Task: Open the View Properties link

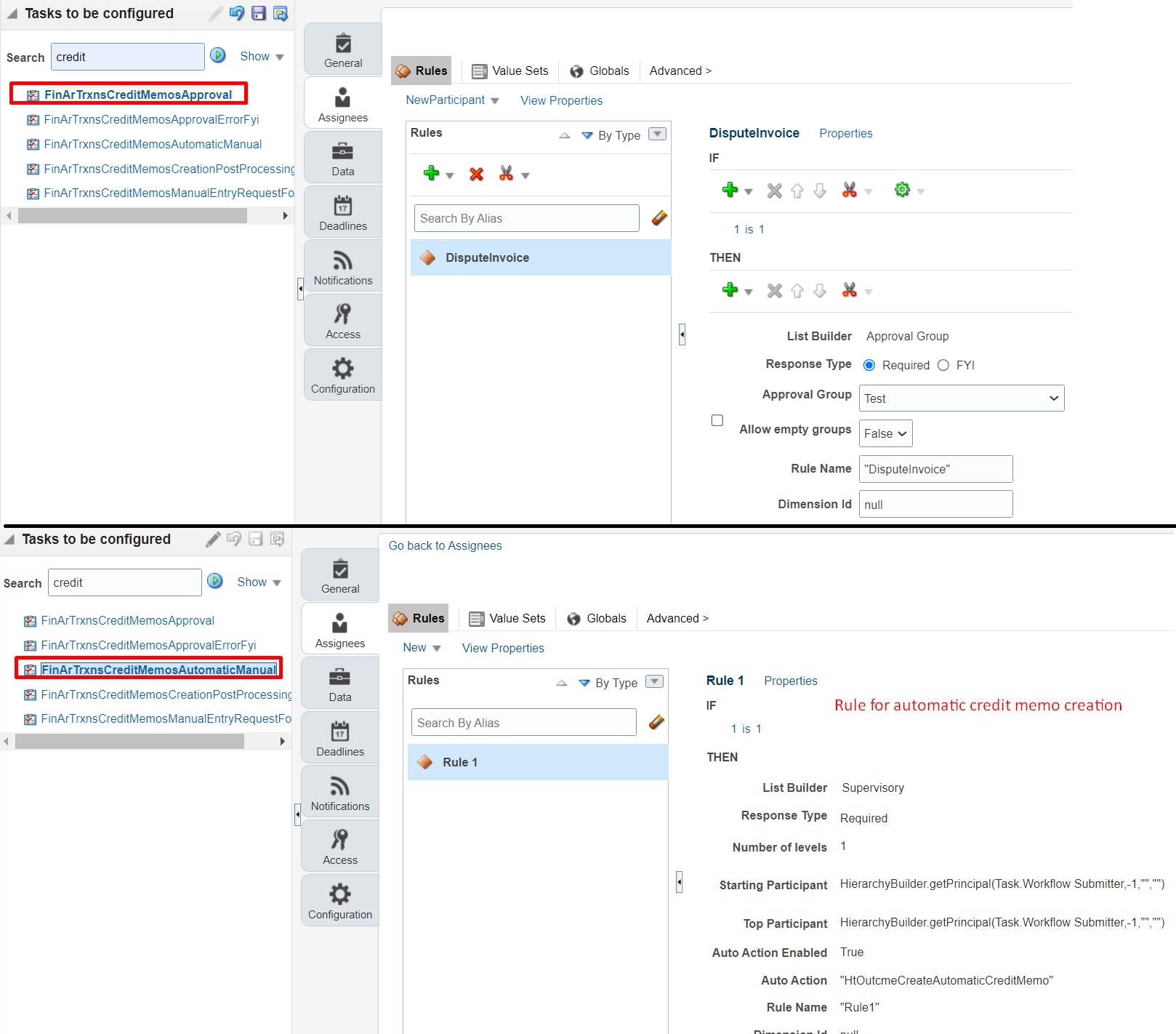Action: click(560, 100)
